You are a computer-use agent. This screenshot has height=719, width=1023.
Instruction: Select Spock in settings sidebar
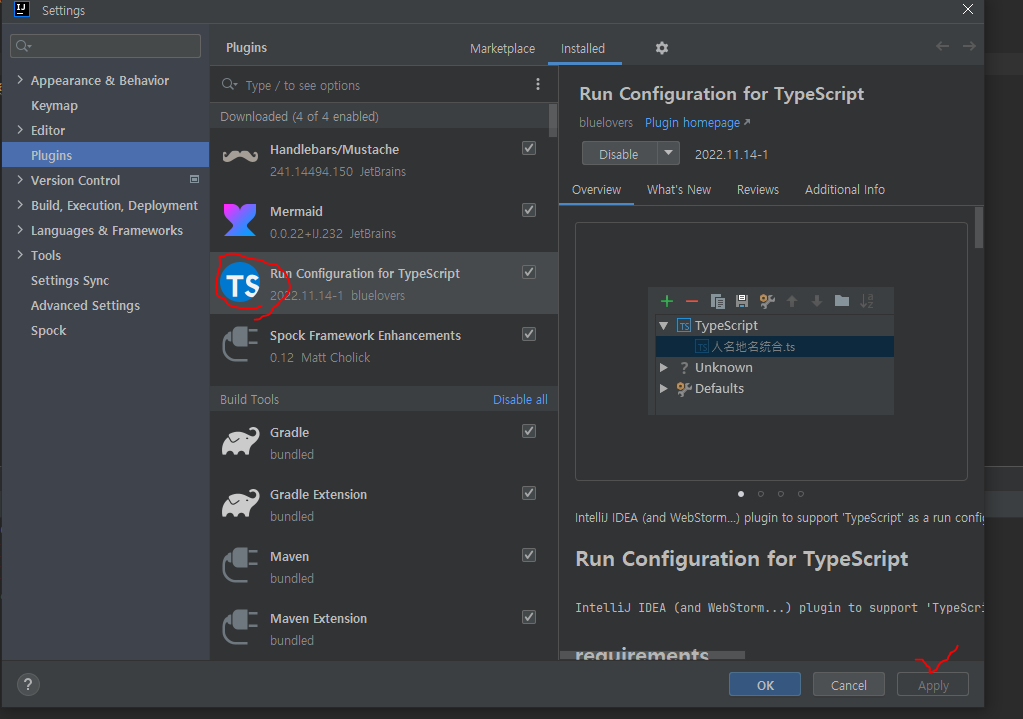49,330
